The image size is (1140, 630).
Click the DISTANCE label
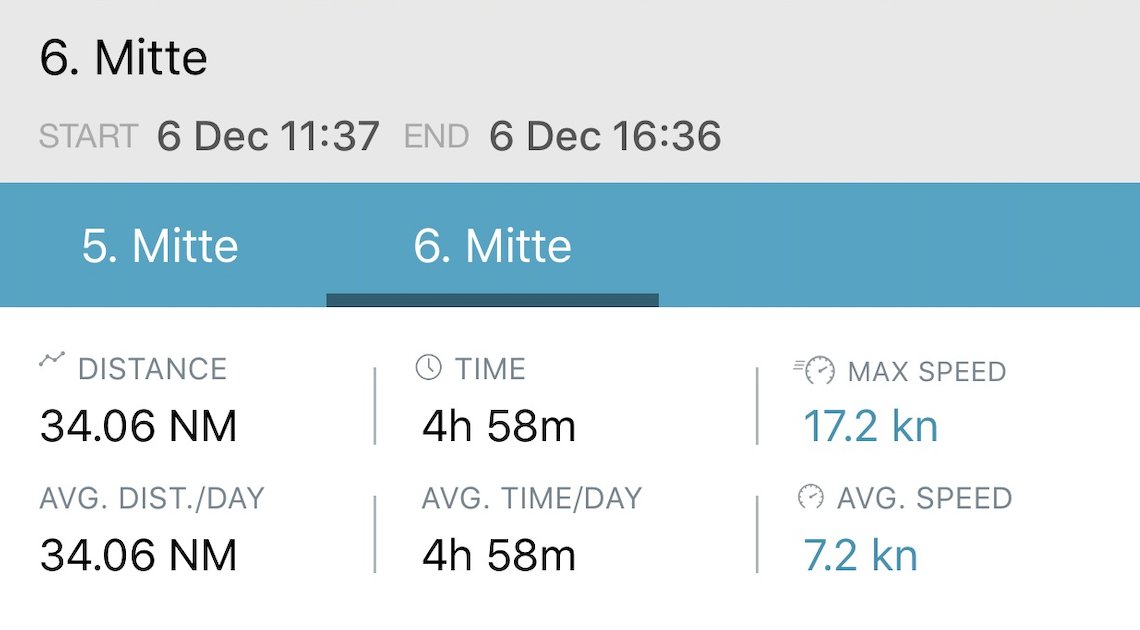tap(152, 369)
